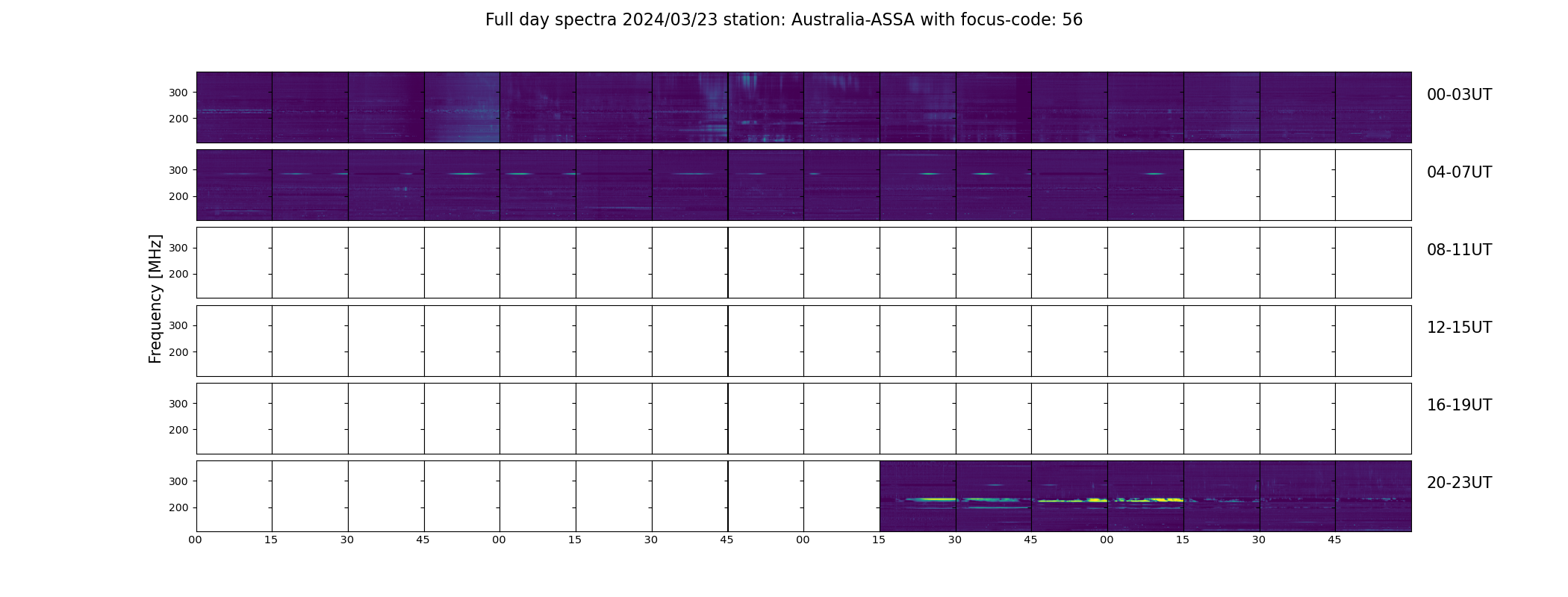
Task: Select the 12-15UT row label
Action: tap(1459, 328)
